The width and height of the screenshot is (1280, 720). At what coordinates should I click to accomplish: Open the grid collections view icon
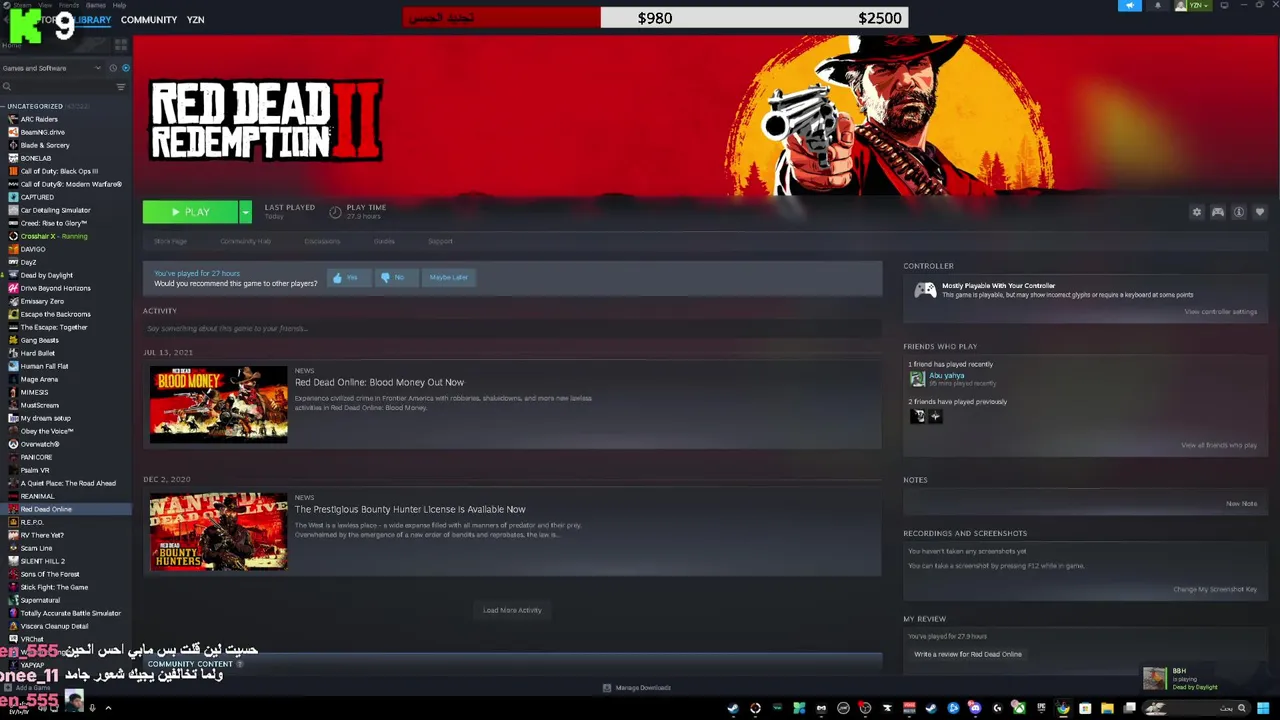point(121,45)
